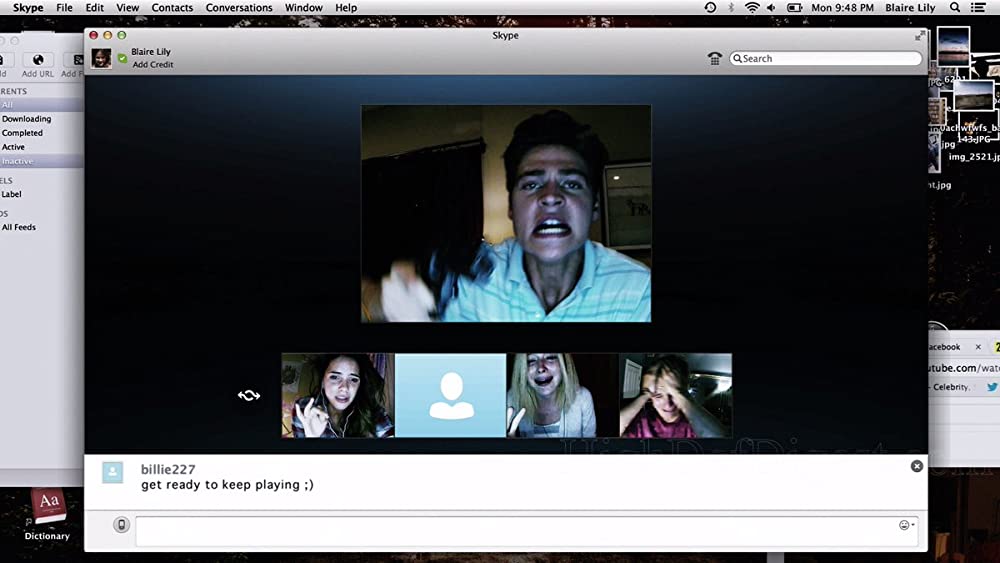Click the switch video view arrows icon

click(x=249, y=395)
